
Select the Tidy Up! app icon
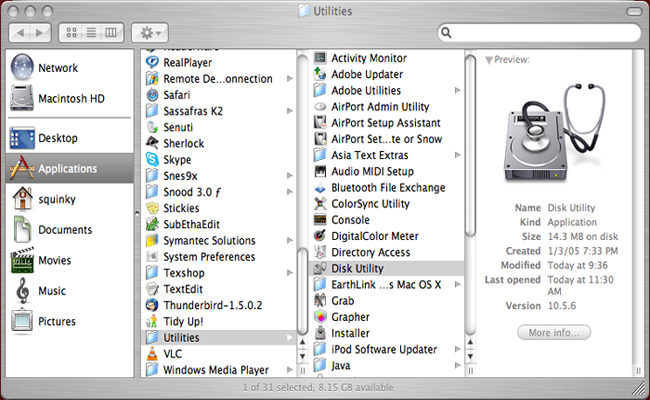[x=152, y=321]
